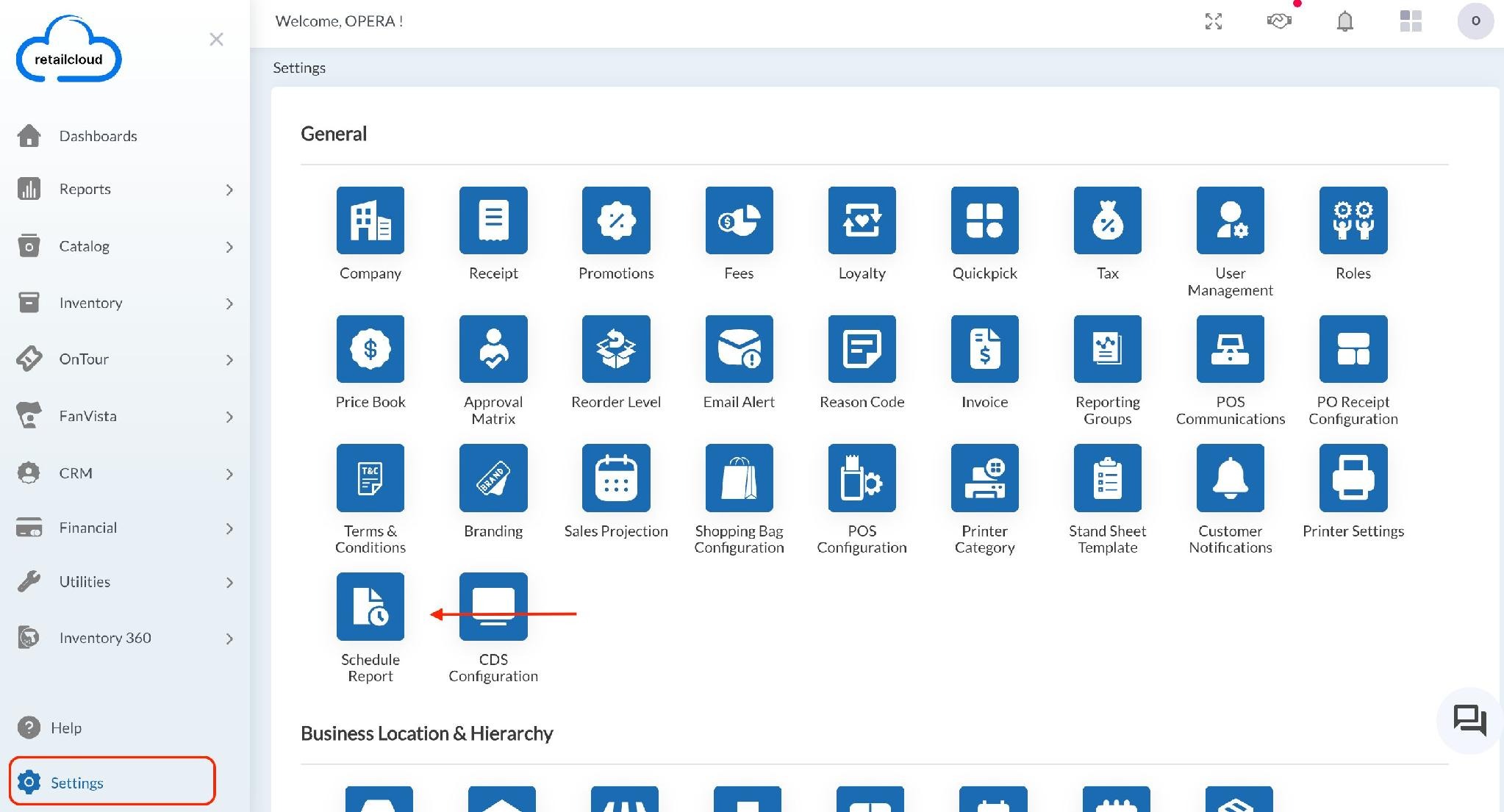This screenshot has height=812, width=1504.
Task: Open Approval Matrix icon
Action: pos(493,349)
